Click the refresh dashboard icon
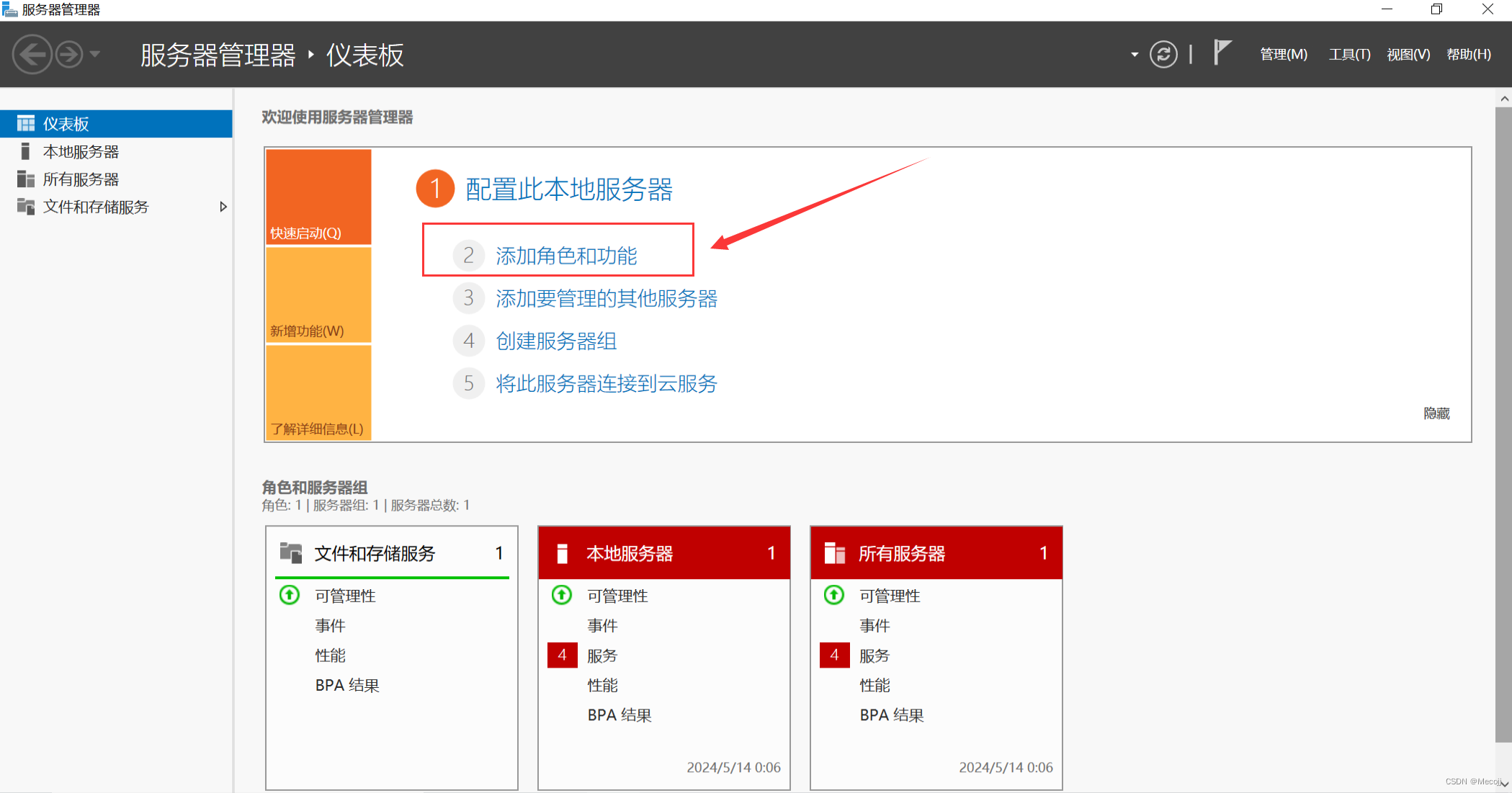The height and width of the screenshot is (793, 1512). click(1163, 54)
